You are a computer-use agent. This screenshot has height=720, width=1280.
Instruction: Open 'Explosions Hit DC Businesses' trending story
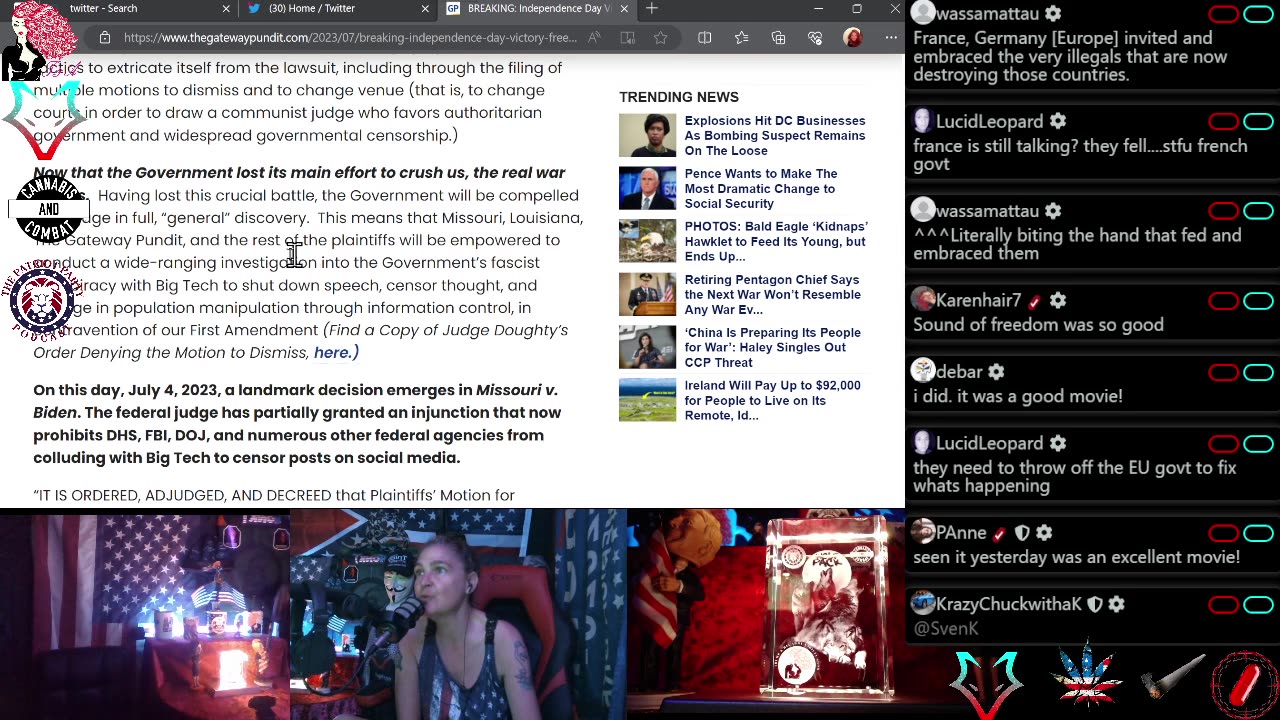775,136
